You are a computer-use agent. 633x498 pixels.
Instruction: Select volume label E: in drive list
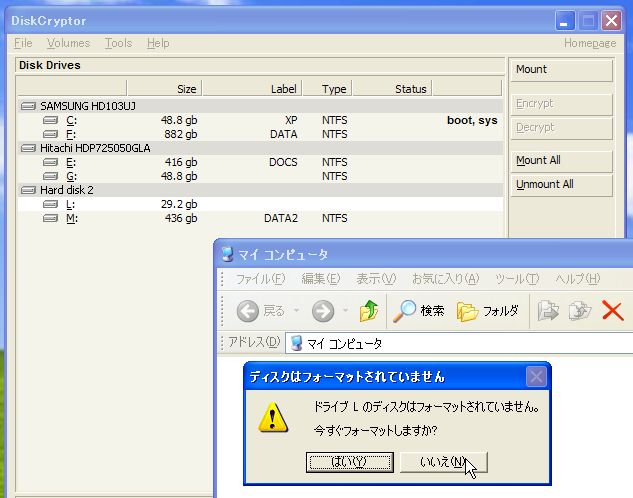[x=71, y=162]
